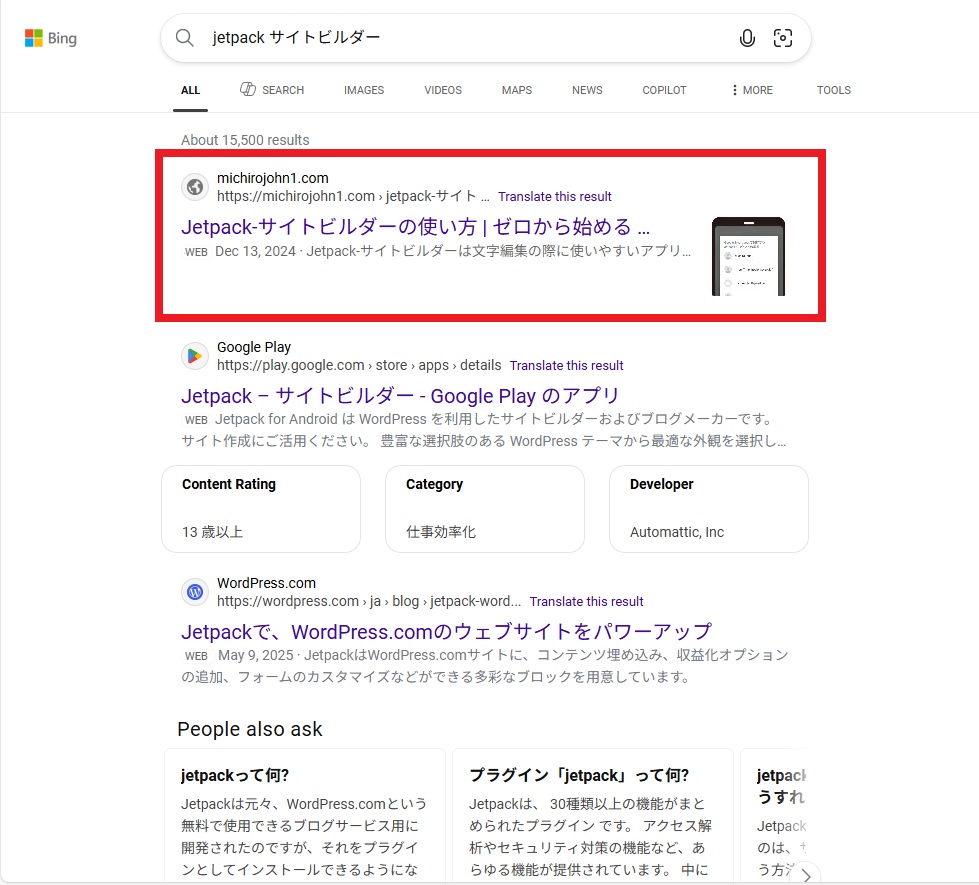Switch to the NEWS tab
This screenshot has height=885, width=979.
pyautogui.click(x=588, y=90)
